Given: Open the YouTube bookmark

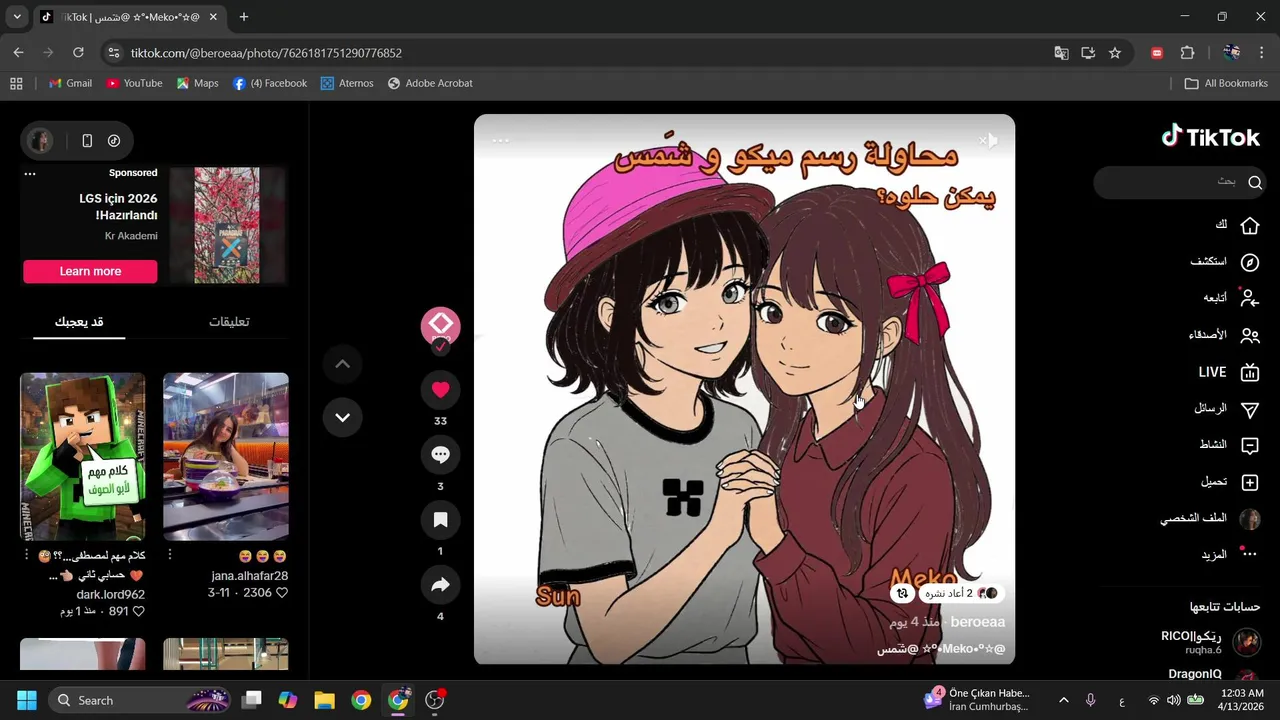Looking at the screenshot, I should [134, 83].
